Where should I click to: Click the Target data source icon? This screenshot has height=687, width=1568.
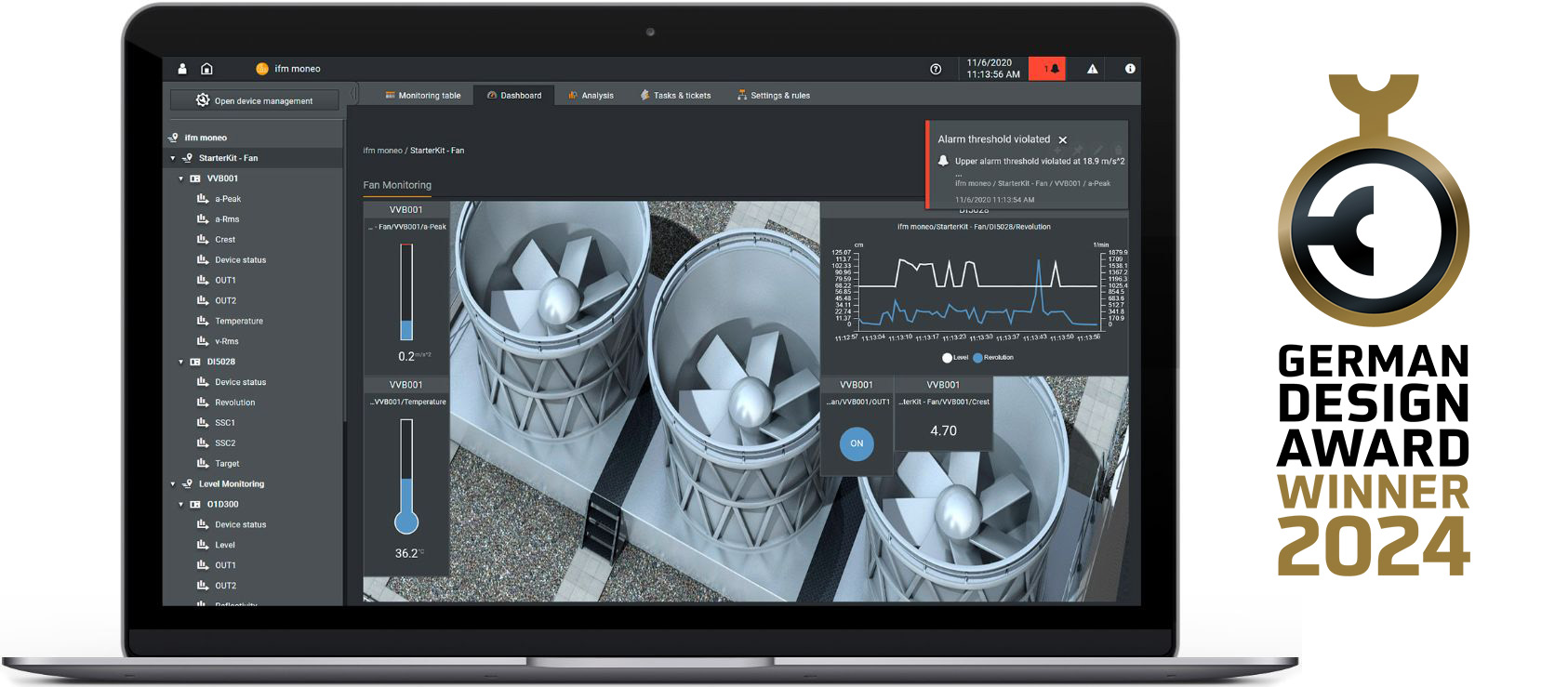click(203, 464)
